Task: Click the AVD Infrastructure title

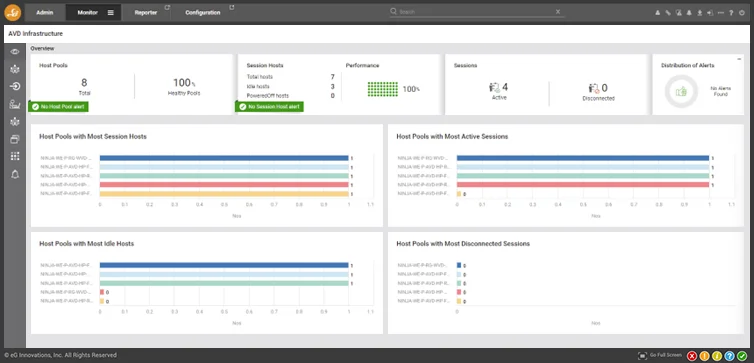Action: coord(36,34)
